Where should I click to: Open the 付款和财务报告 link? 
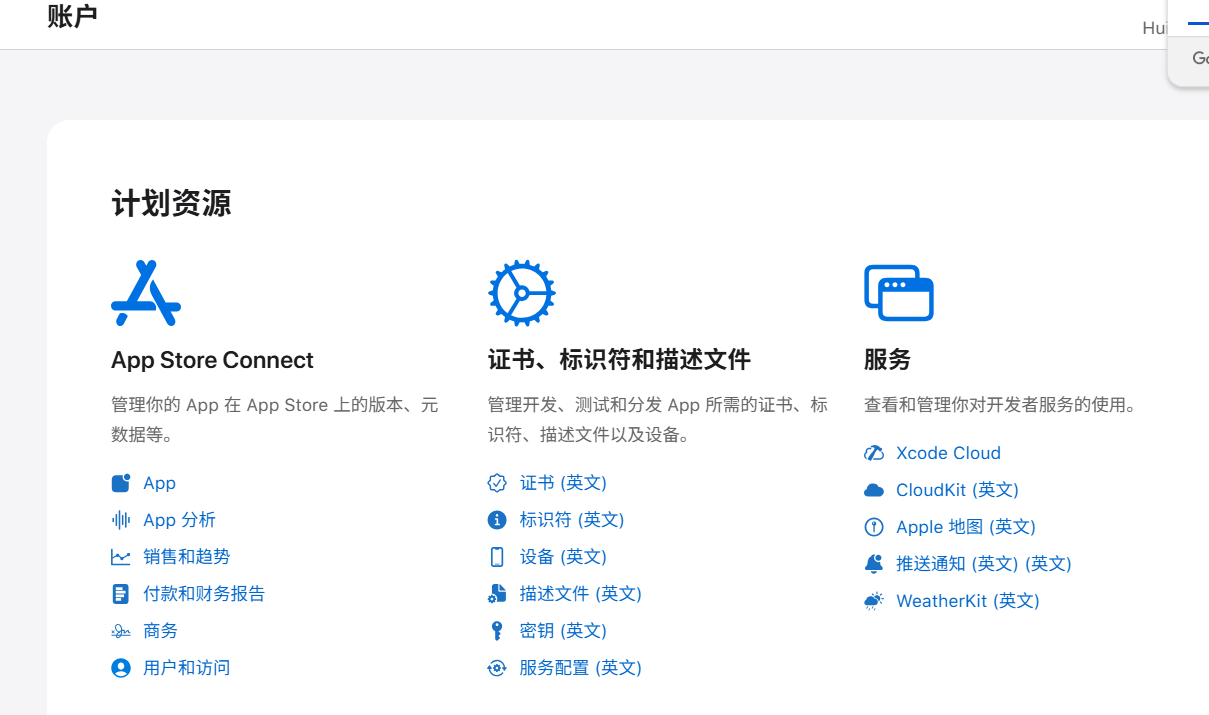[204, 594]
